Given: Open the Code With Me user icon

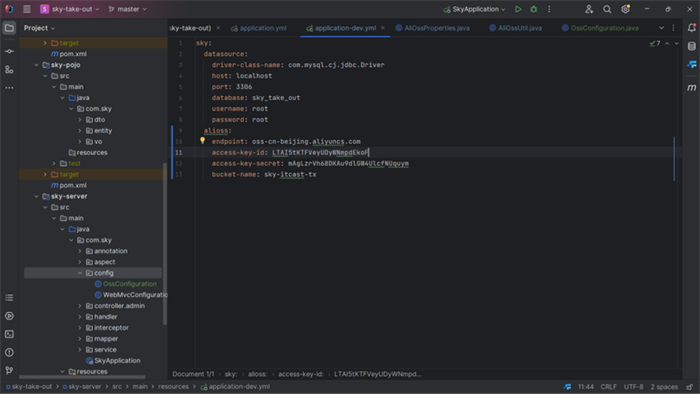Looking at the screenshot, I should point(589,9).
